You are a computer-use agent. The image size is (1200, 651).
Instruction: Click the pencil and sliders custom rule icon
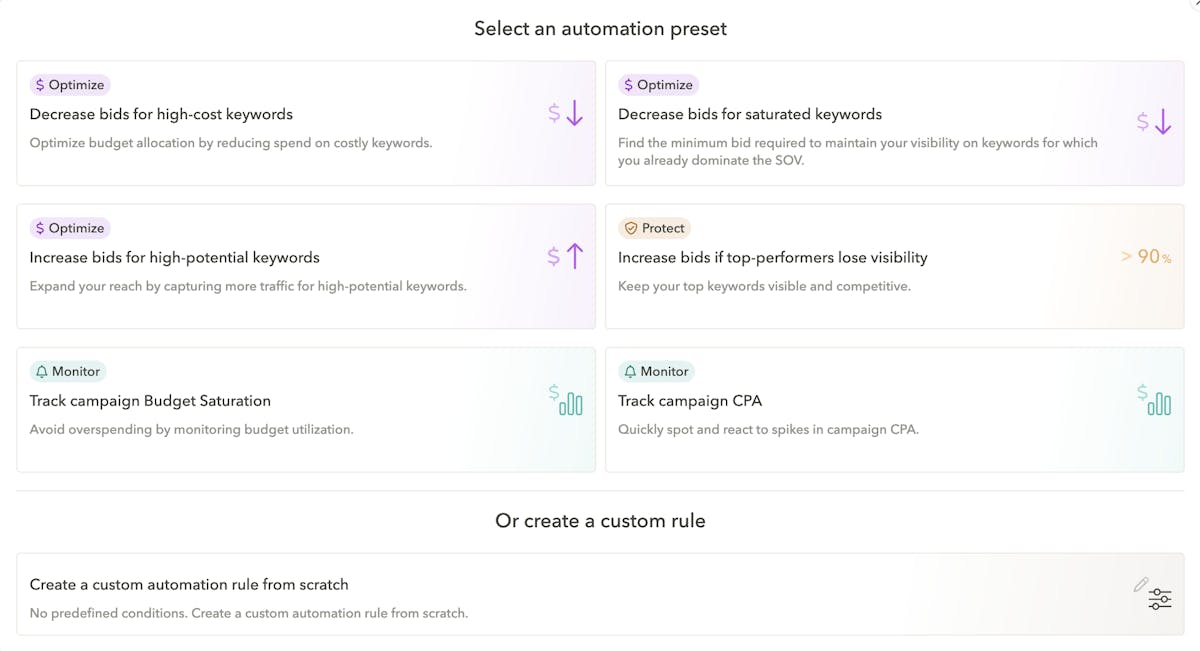1153,593
